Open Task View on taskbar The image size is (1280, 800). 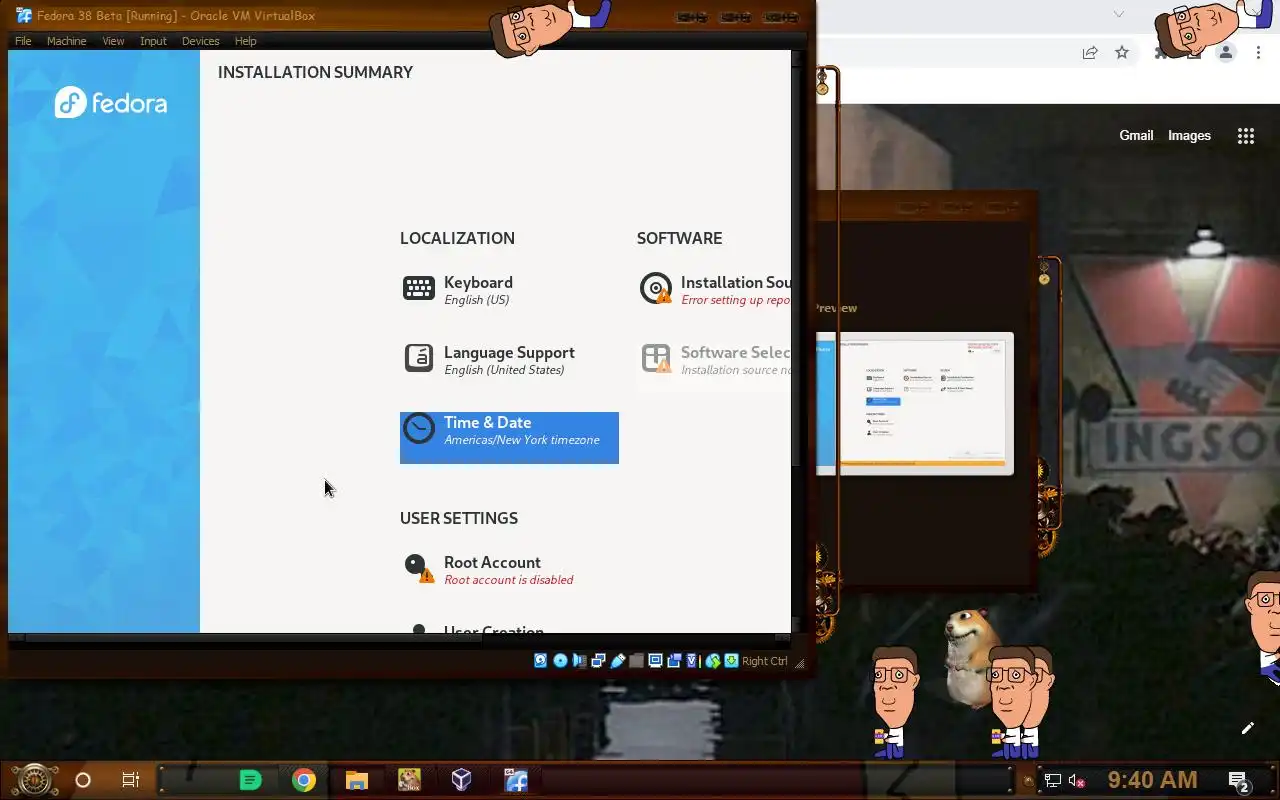pyautogui.click(x=130, y=780)
